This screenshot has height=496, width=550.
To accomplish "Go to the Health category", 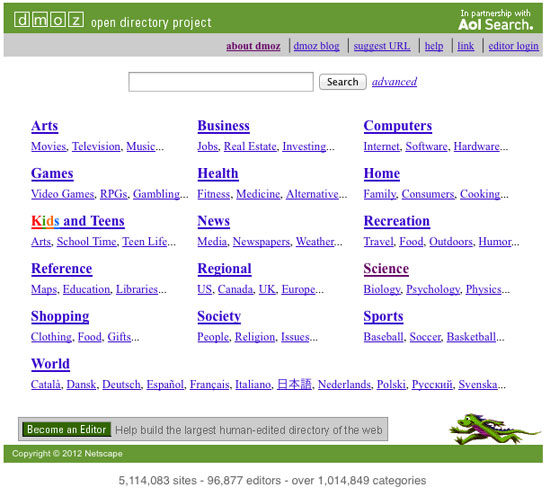I will 218,174.
